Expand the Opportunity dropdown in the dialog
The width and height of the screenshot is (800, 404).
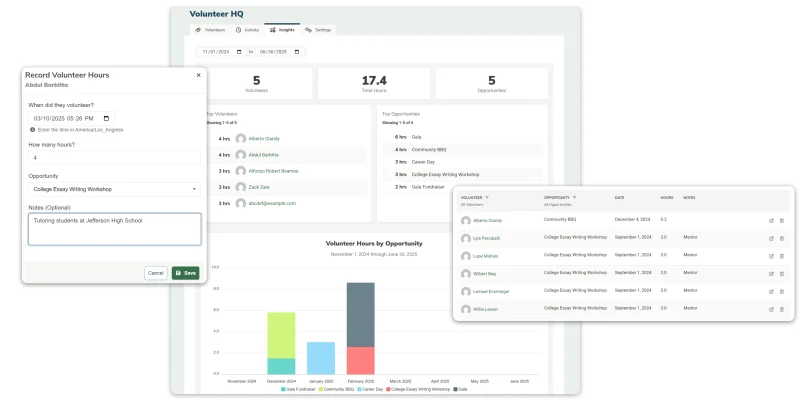(114, 189)
